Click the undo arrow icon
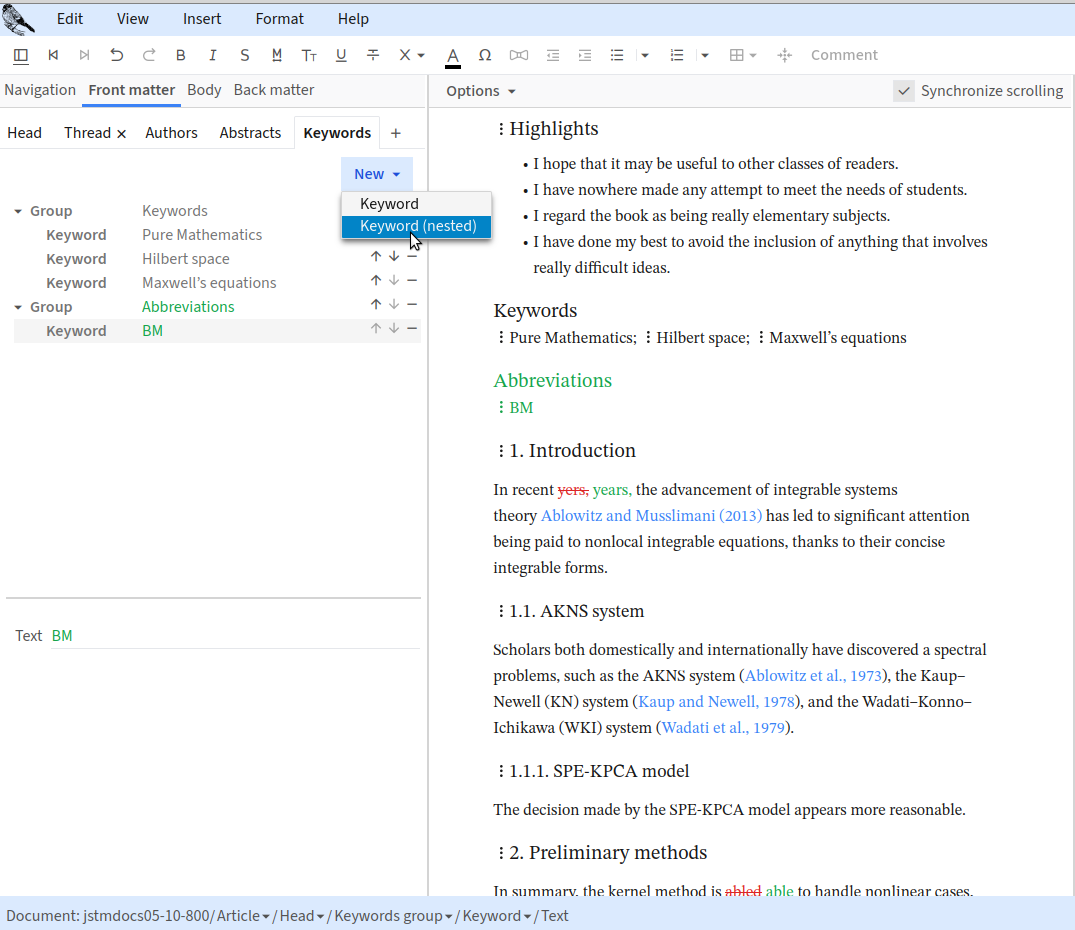 117,55
